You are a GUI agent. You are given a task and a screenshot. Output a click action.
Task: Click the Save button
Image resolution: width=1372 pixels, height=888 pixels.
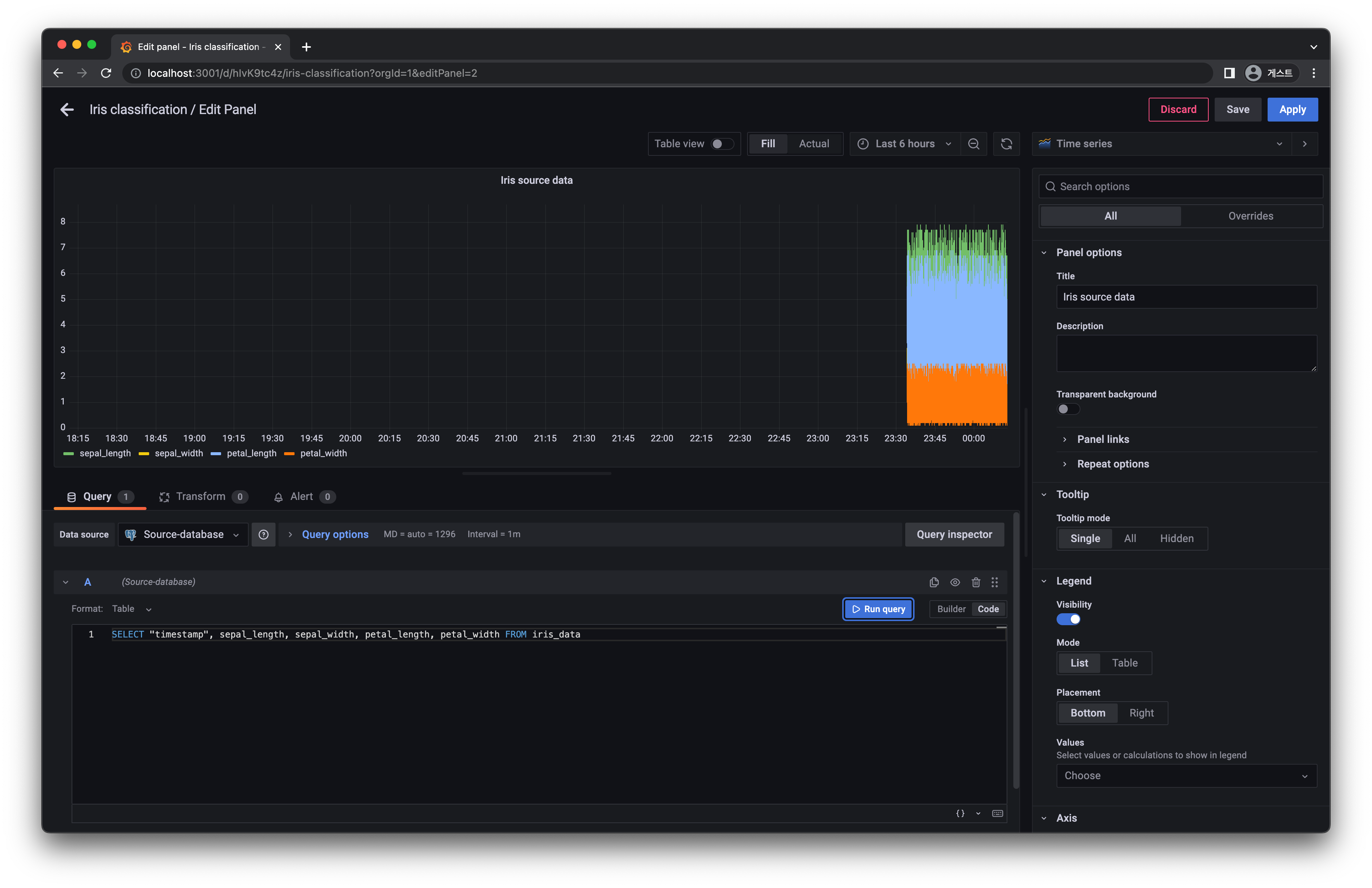point(1237,110)
